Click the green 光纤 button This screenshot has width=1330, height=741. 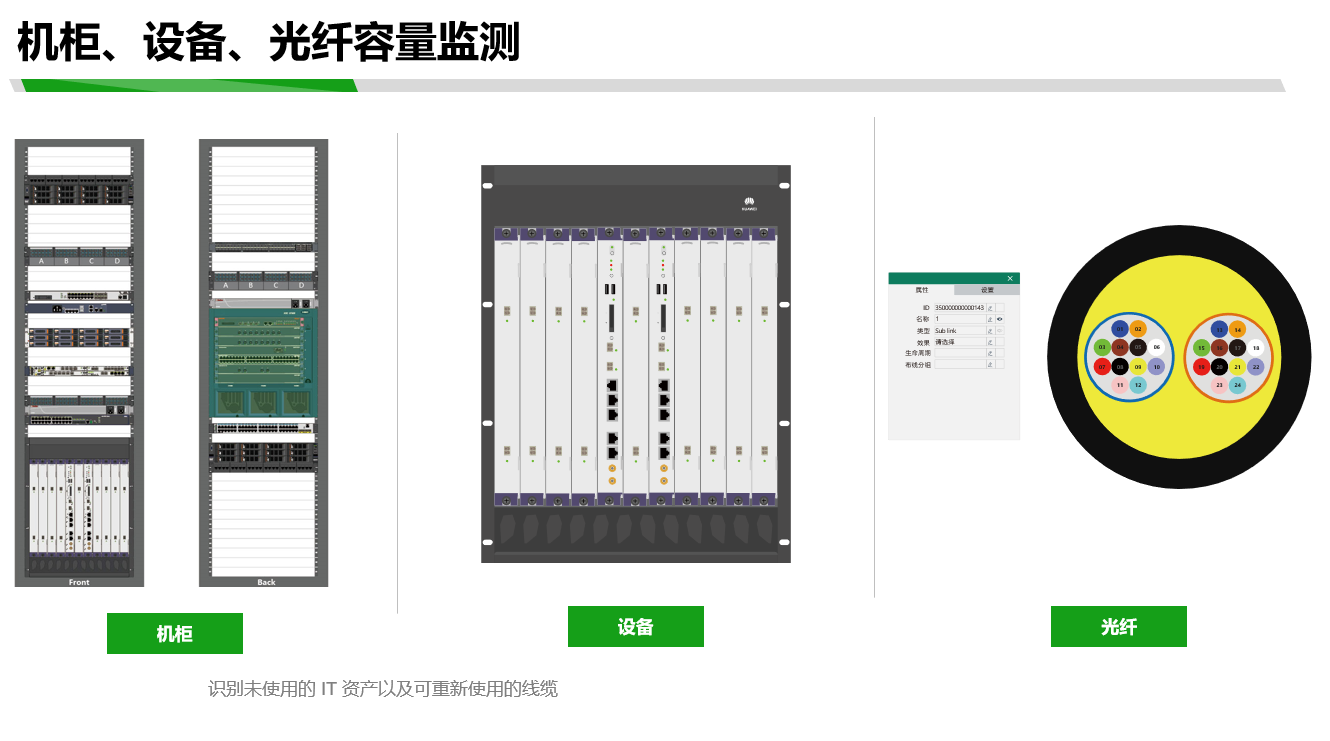[x=1119, y=626]
